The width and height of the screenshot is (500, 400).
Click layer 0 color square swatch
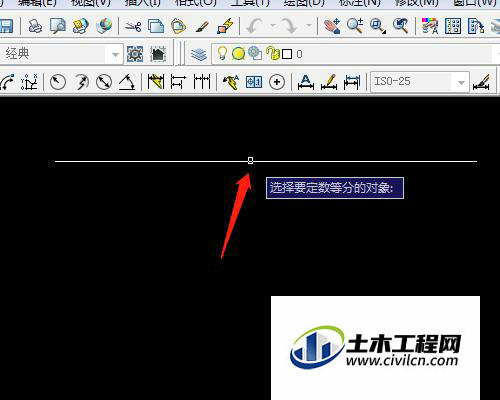click(287, 54)
